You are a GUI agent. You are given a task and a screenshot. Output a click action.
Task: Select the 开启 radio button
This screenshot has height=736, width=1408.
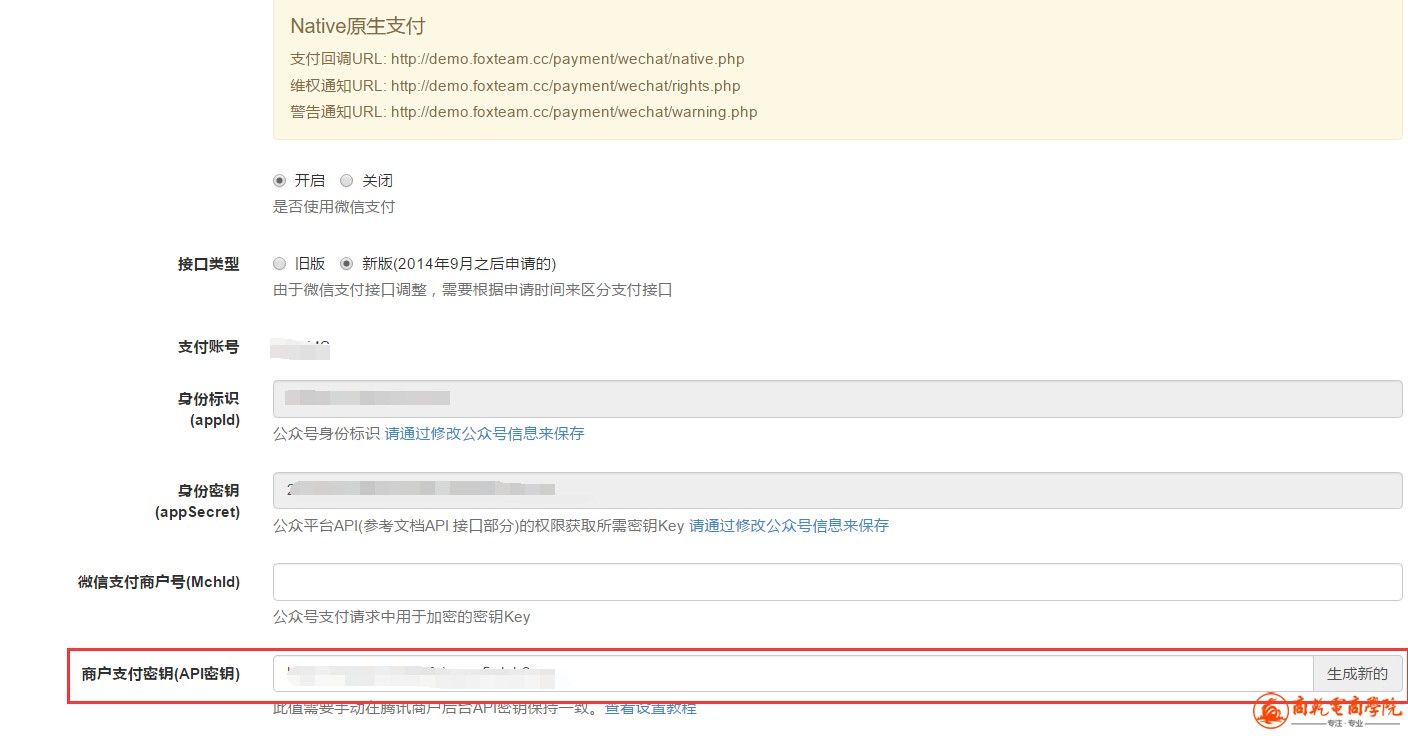pos(280,181)
